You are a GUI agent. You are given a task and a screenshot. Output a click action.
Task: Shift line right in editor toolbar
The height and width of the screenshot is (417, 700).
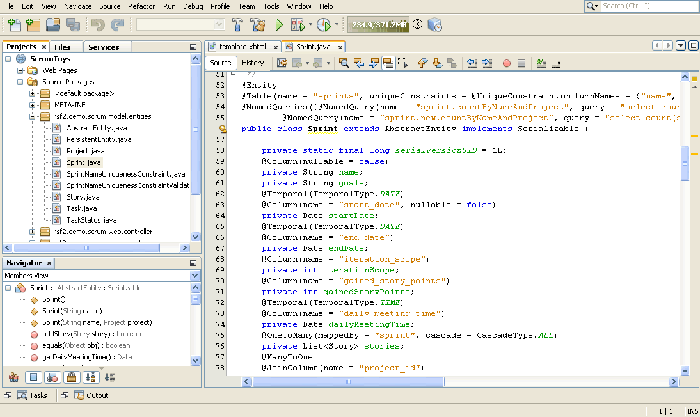[487, 63]
